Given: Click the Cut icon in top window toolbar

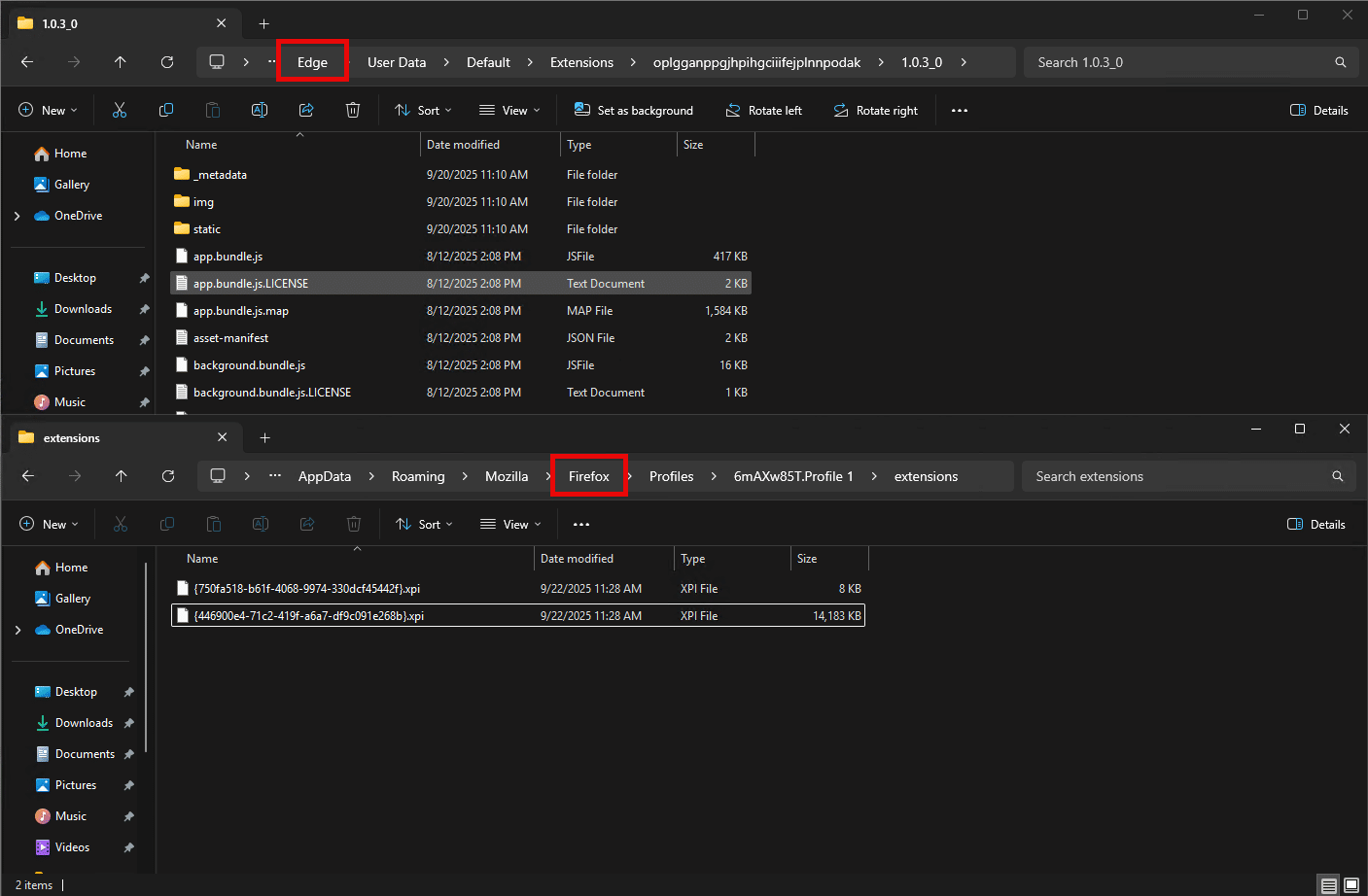Looking at the screenshot, I should 120,111.
